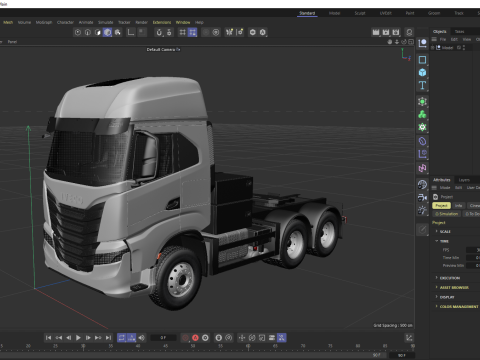
Task: Open the Takes tab
Action: [x=459, y=31]
